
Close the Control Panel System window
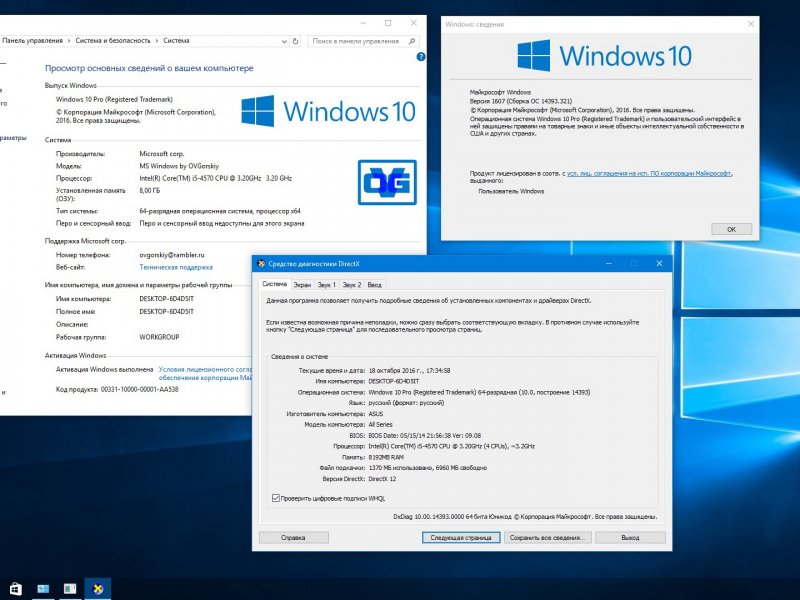[414, 23]
